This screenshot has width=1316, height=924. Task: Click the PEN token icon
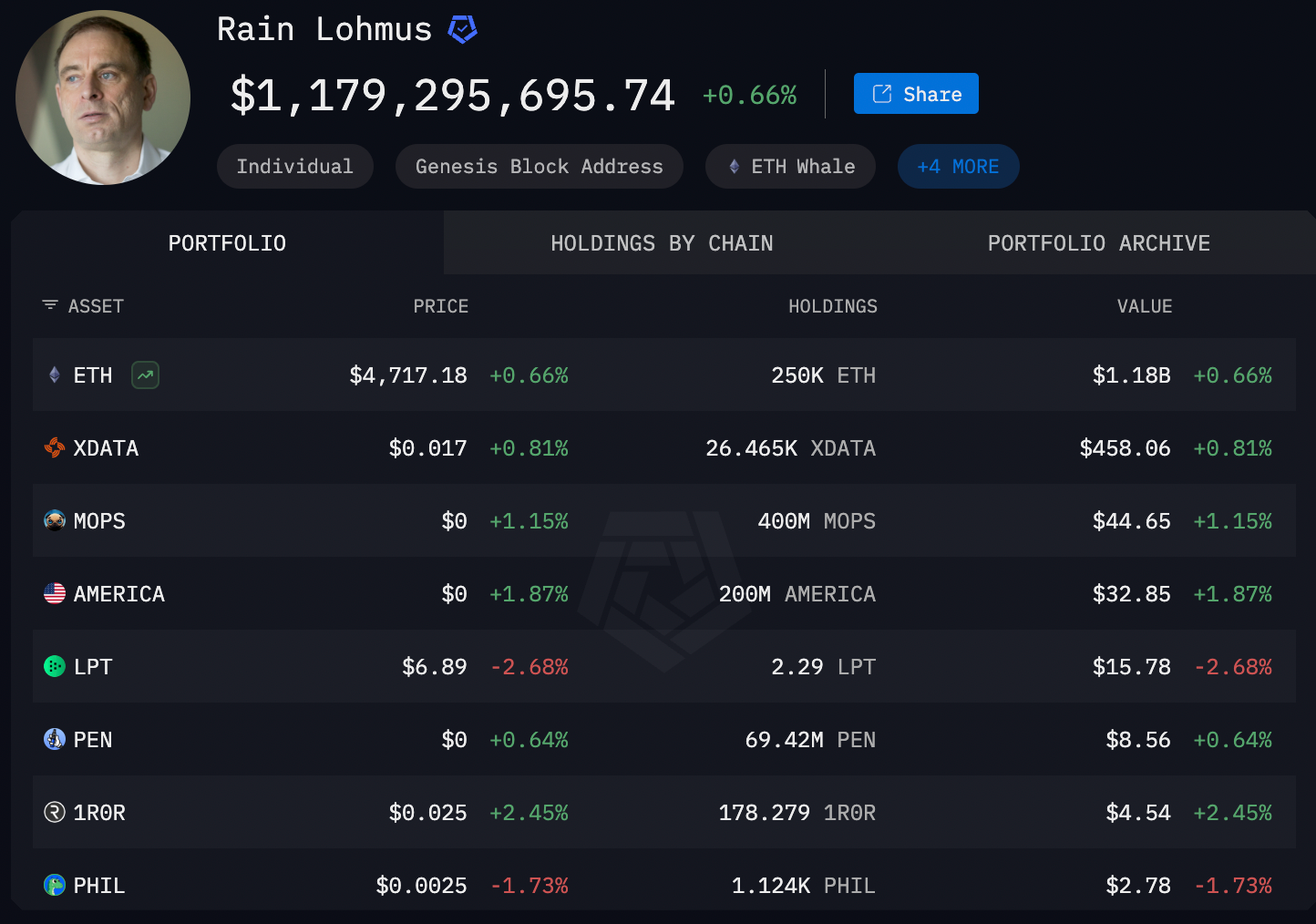pyautogui.click(x=55, y=739)
